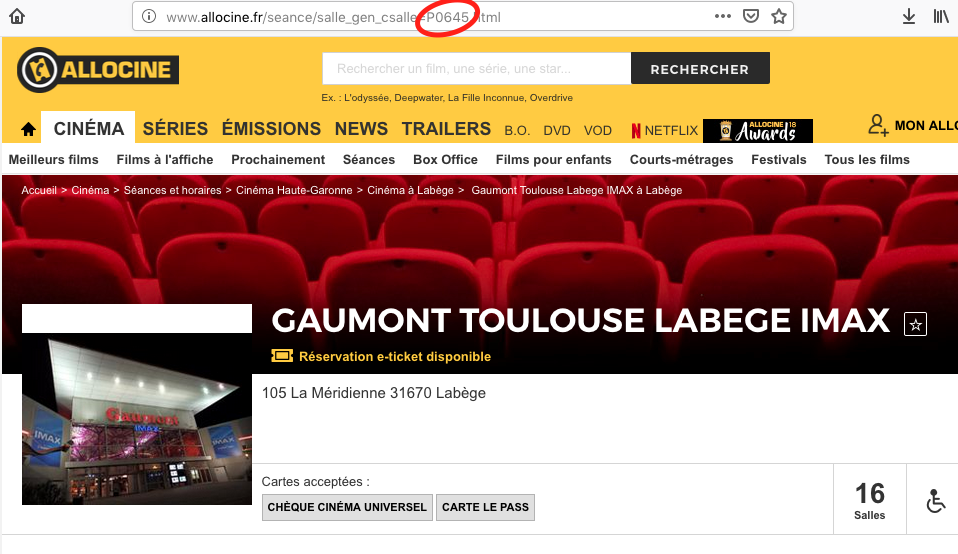Screen dimensions: 958x554
Task: Click the Gaumont cinema building photo
Action: coord(137,419)
